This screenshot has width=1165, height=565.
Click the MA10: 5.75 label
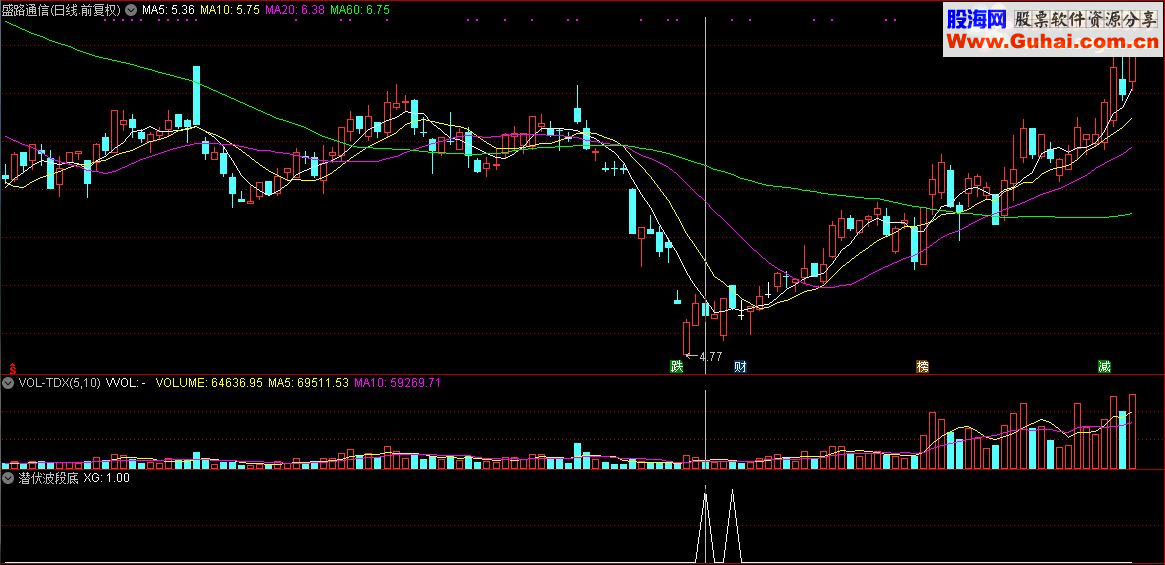click(x=230, y=10)
